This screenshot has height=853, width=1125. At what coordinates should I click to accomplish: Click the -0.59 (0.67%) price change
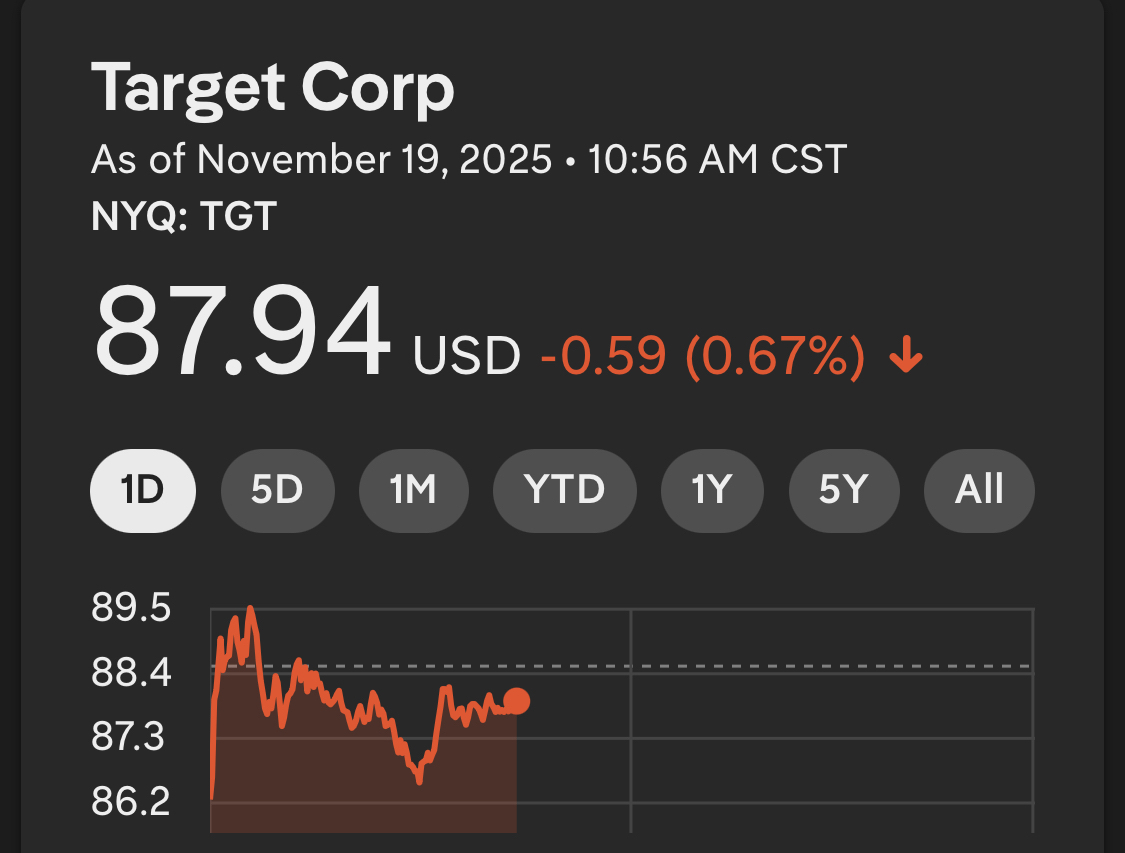(702, 357)
